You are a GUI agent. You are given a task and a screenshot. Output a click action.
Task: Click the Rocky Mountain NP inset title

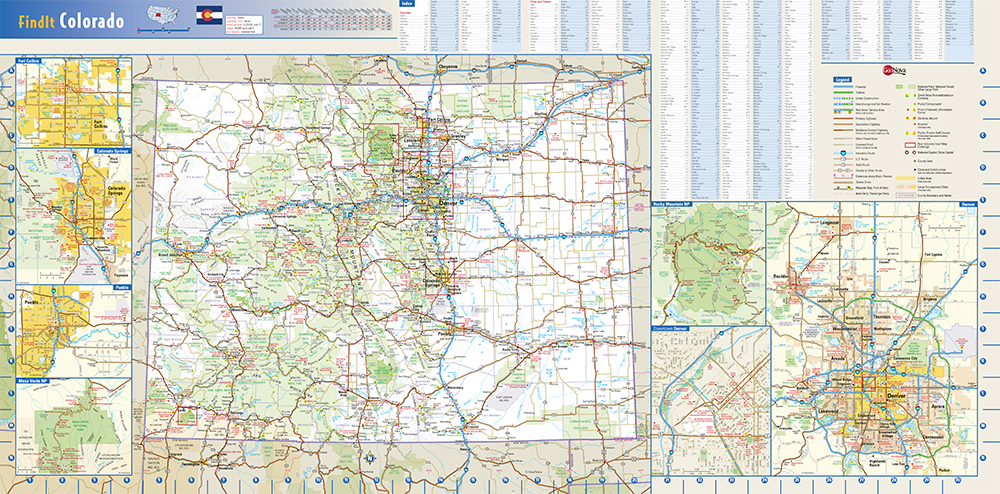point(672,204)
